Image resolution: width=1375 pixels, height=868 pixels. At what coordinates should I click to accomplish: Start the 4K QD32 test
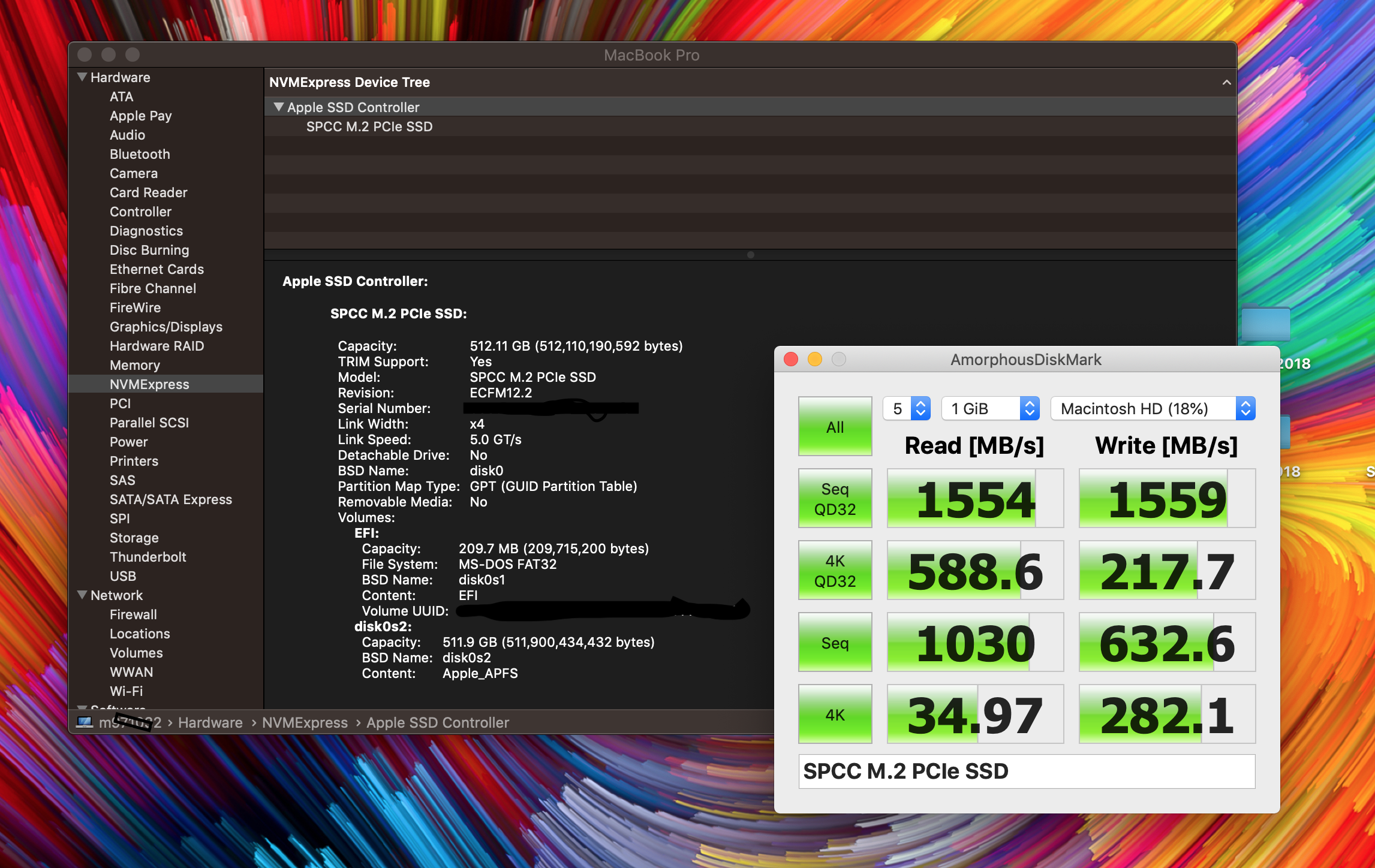click(x=835, y=570)
